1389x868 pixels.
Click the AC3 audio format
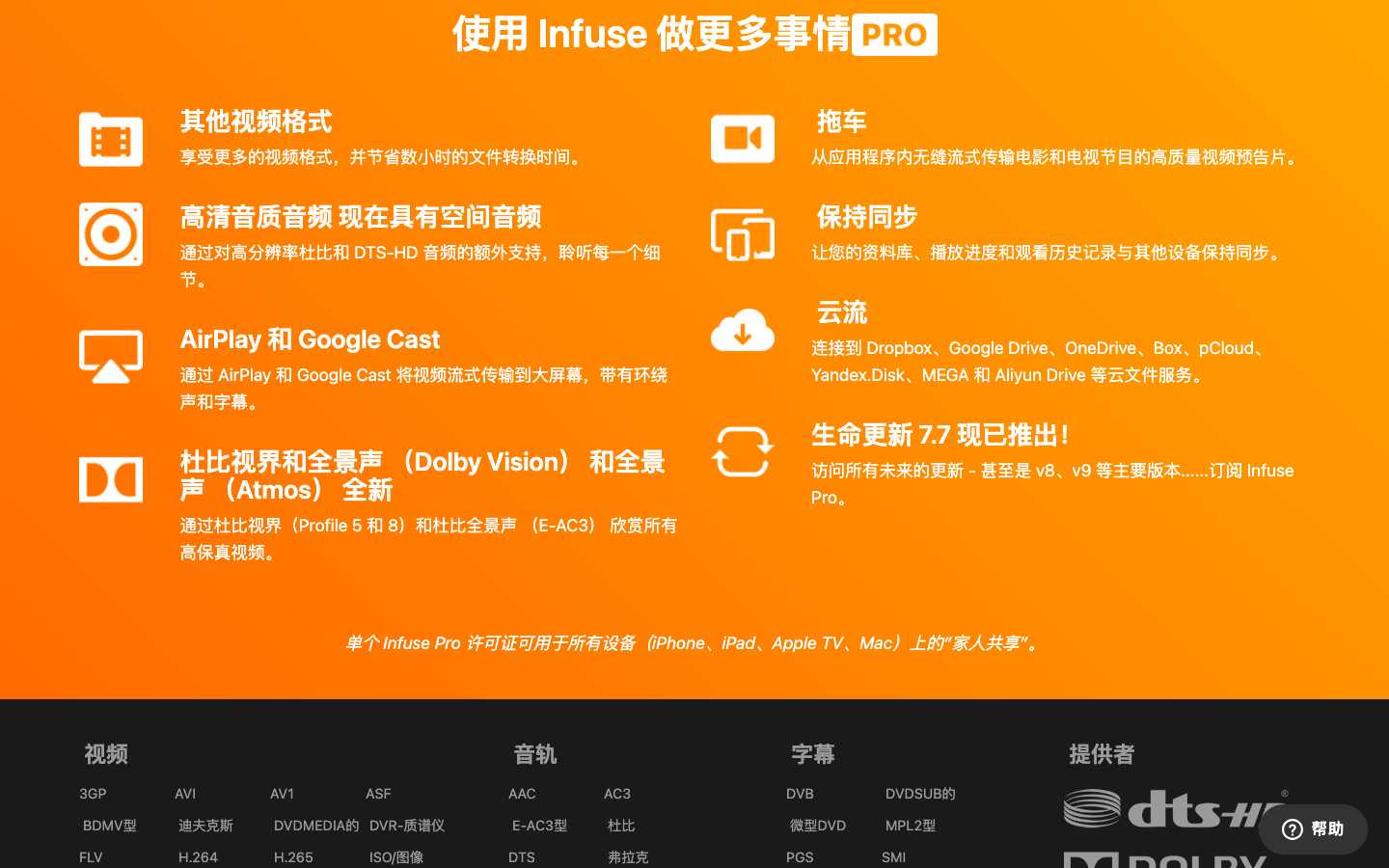pyautogui.click(x=617, y=794)
